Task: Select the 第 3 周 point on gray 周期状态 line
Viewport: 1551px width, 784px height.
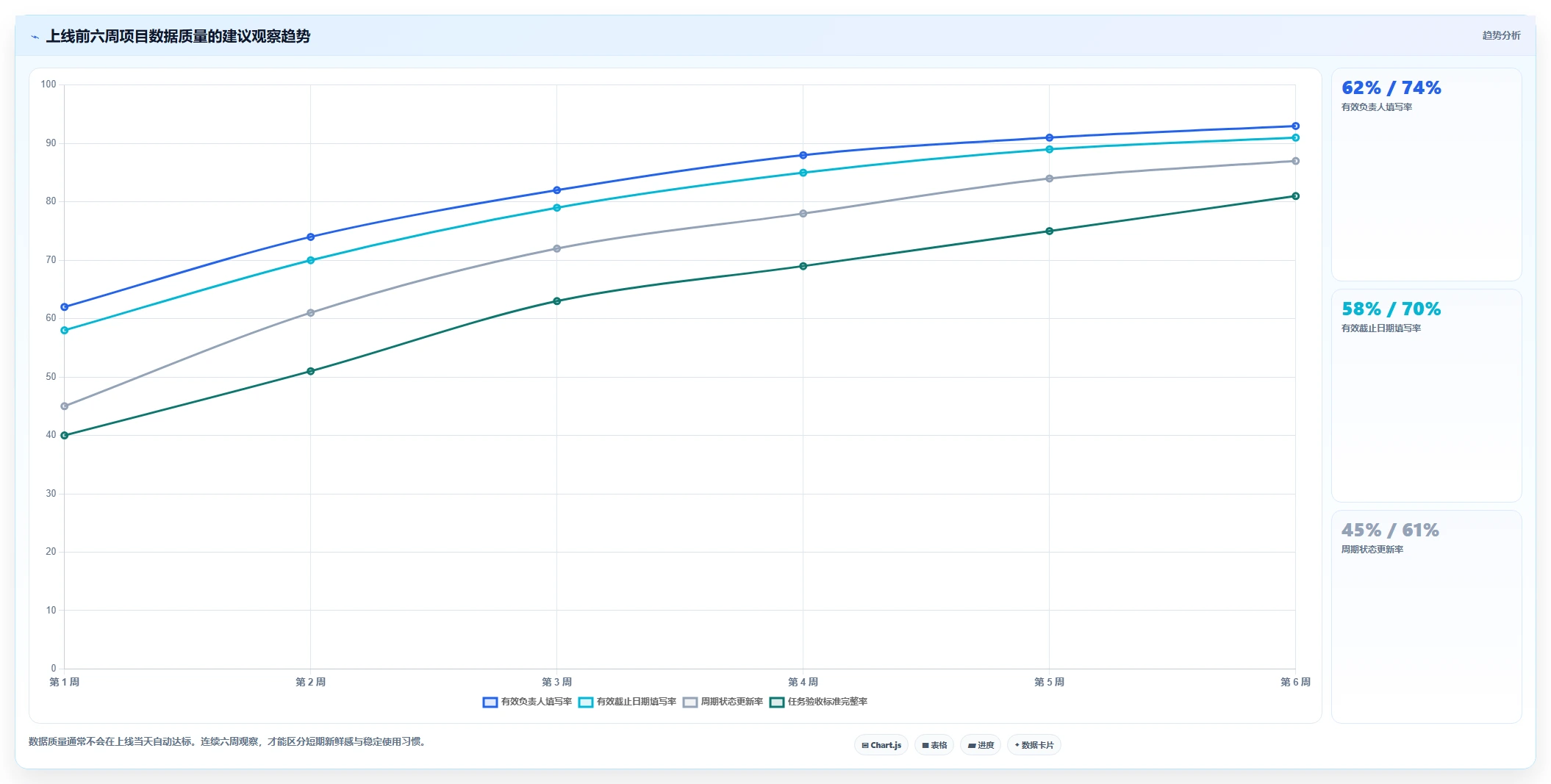Action: 556,248
